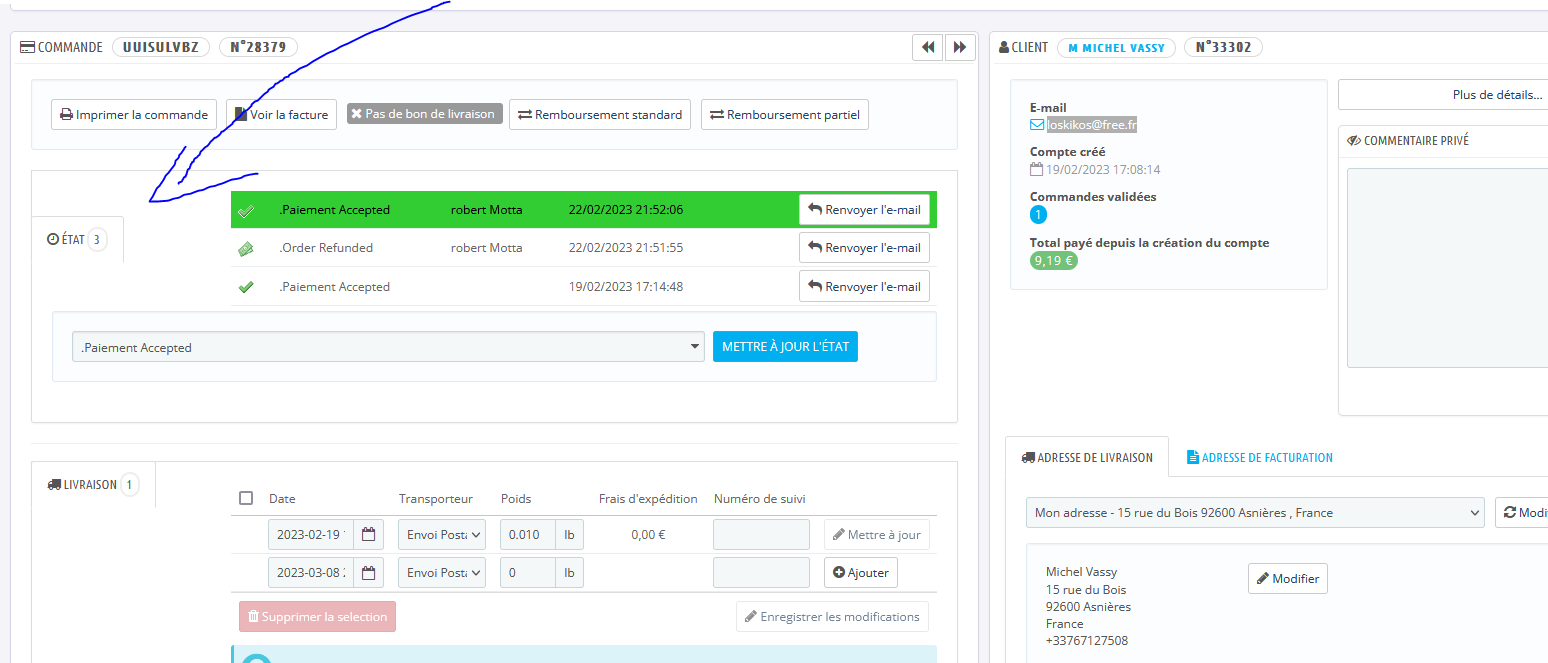Switch to Adresse de facturation tab
This screenshot has width=1548, height=663.
point(1259,457)
